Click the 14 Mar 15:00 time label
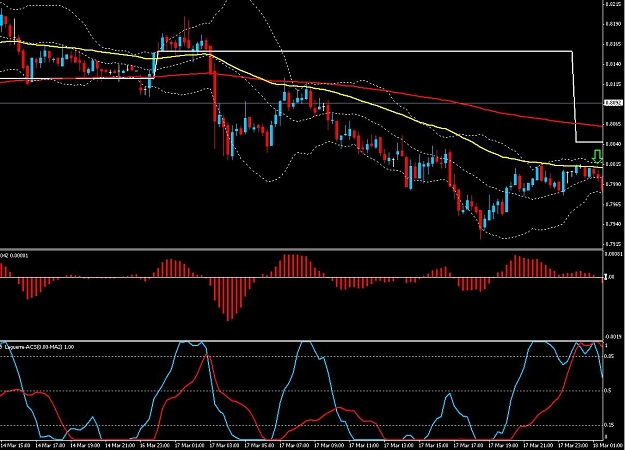 pyautogui.click(x=15, y=445)
